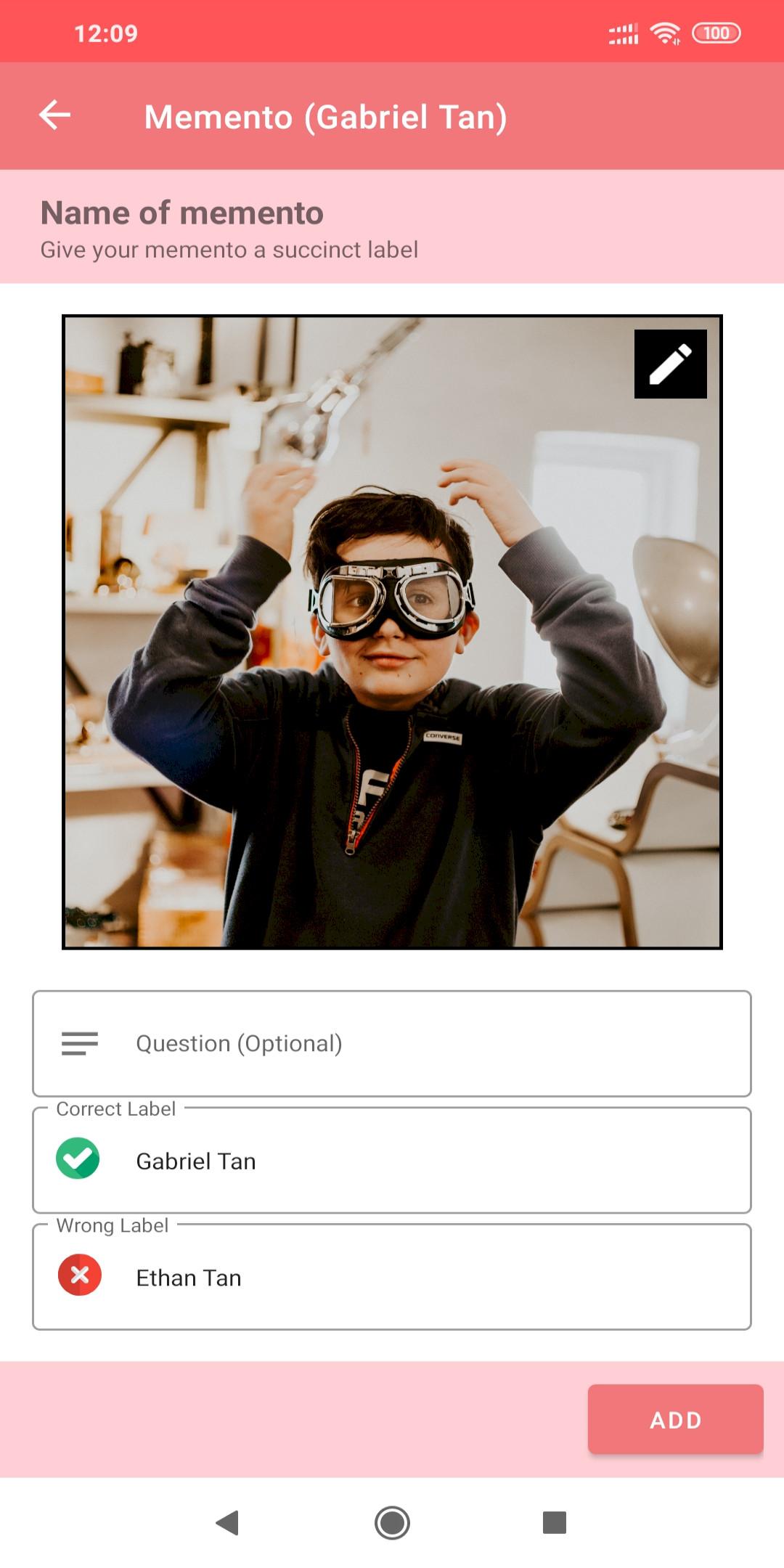Tap the battery 100 indicator
The height and width of the screenshot is (1568, 784).
(x=716, y=33)
